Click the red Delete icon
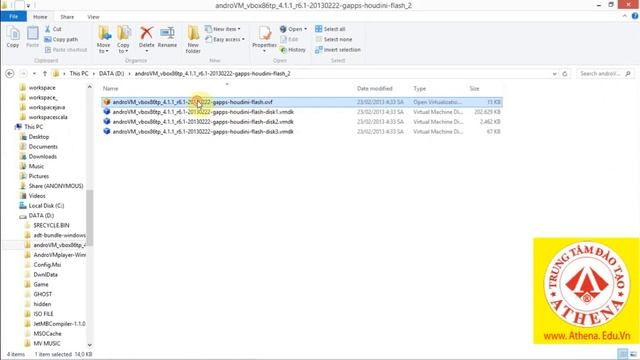640x360 pixels. 147,33
